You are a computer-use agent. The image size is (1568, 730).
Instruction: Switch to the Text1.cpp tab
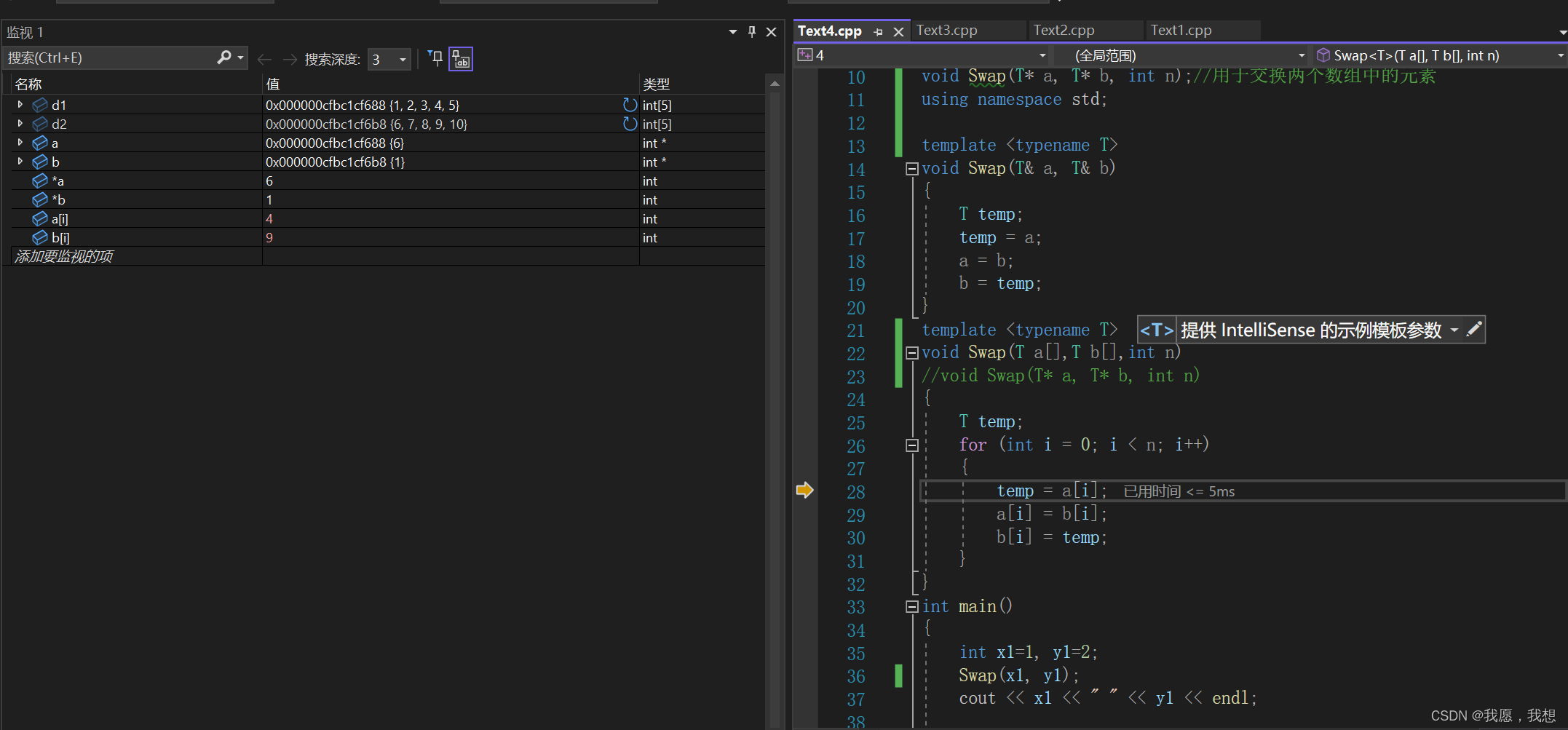click(x=1181, y=30)
